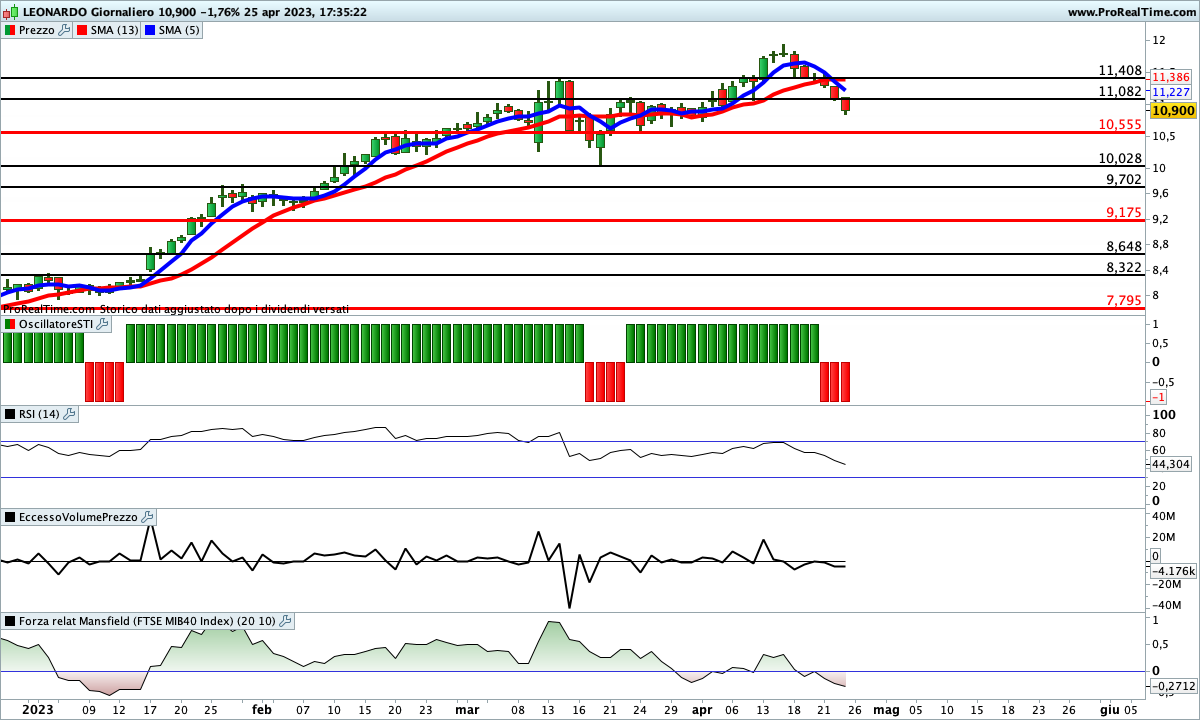This screenshot has width=1200, height=720.
Task: Click the 8,322 price level label
Action: tap(1124, 268)
